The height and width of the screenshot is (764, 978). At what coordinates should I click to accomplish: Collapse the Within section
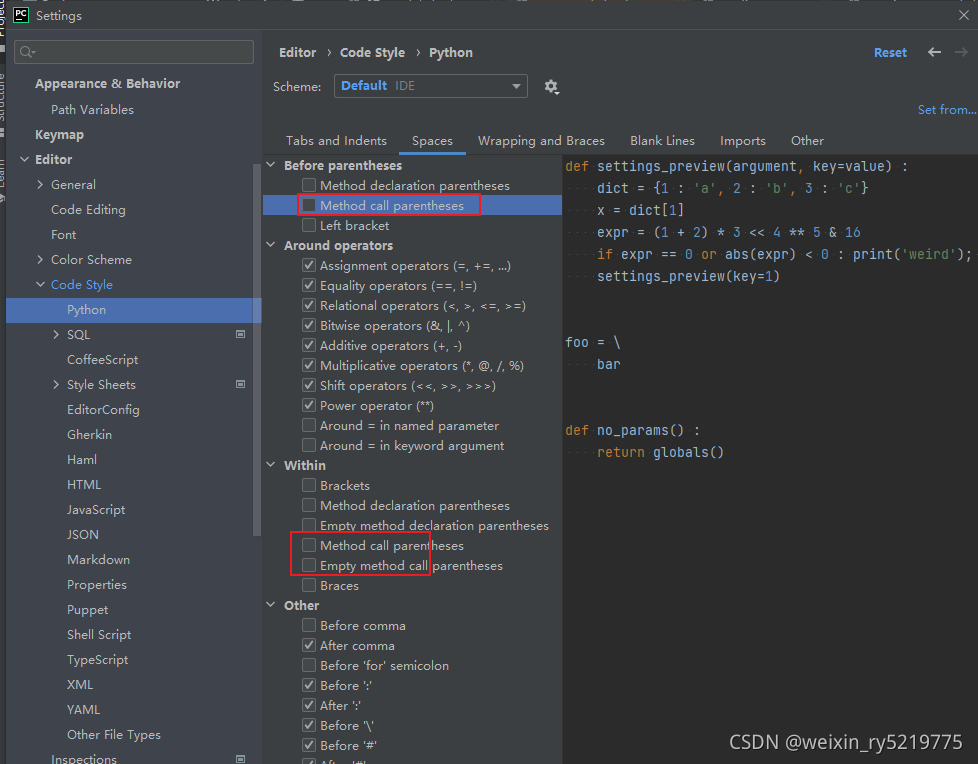click(271, 465)
